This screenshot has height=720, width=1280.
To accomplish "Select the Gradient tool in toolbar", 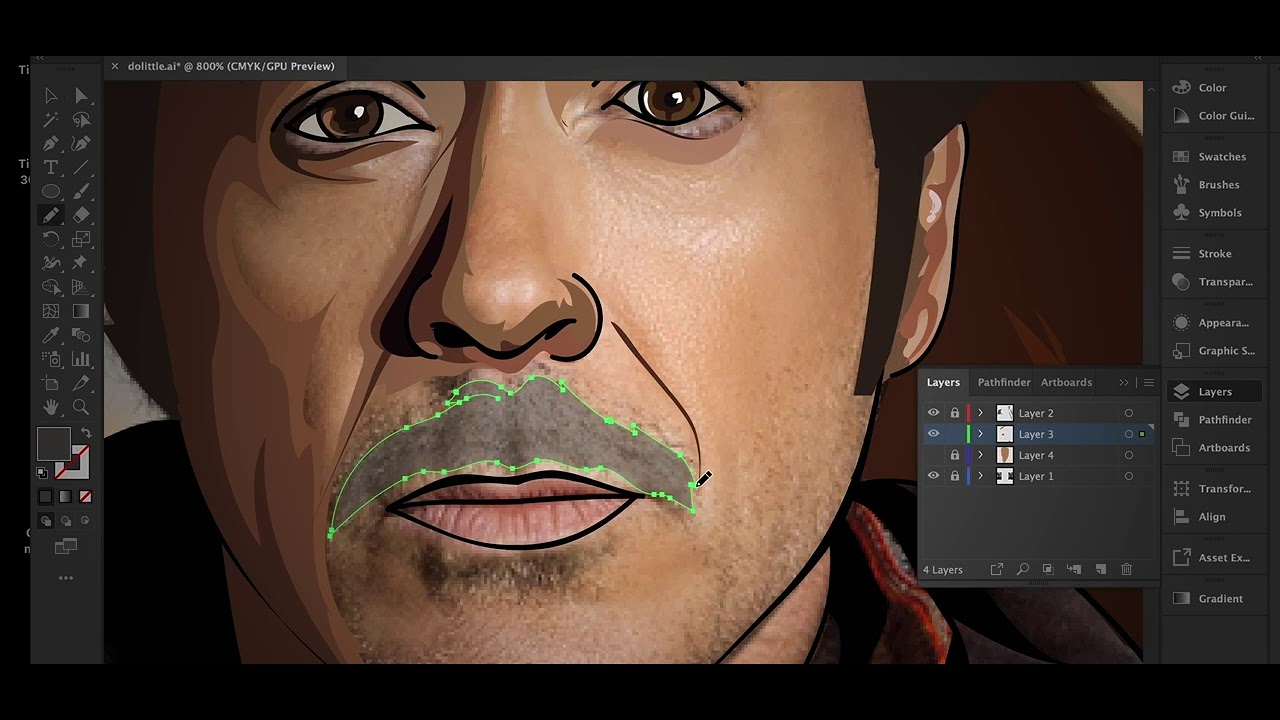I will coord(81,311).
